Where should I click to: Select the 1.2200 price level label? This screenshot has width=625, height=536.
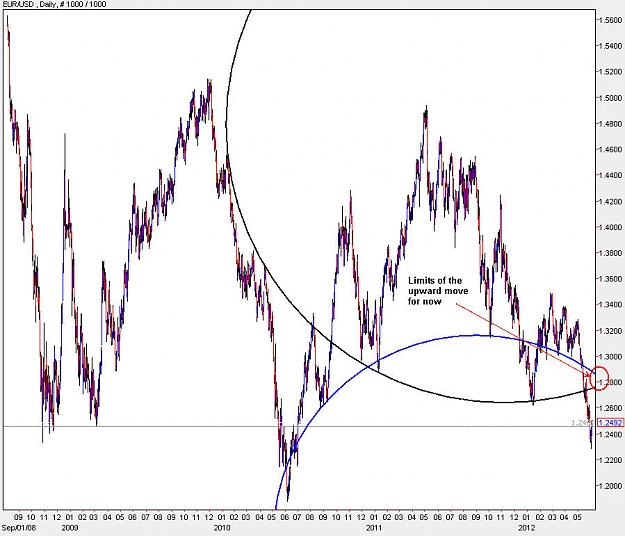pyautogui.click(x=611, y=460)
